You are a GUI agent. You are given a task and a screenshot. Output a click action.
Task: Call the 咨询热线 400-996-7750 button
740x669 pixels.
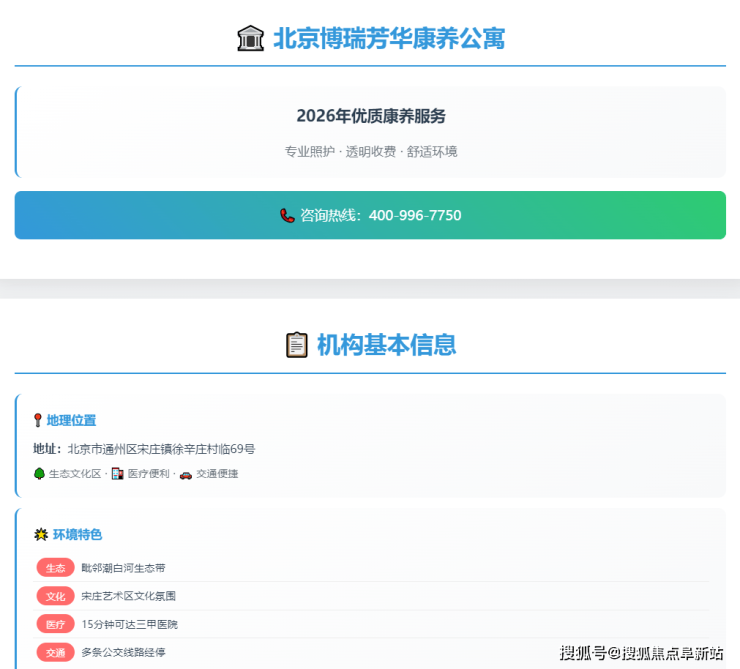coord(370,215)
